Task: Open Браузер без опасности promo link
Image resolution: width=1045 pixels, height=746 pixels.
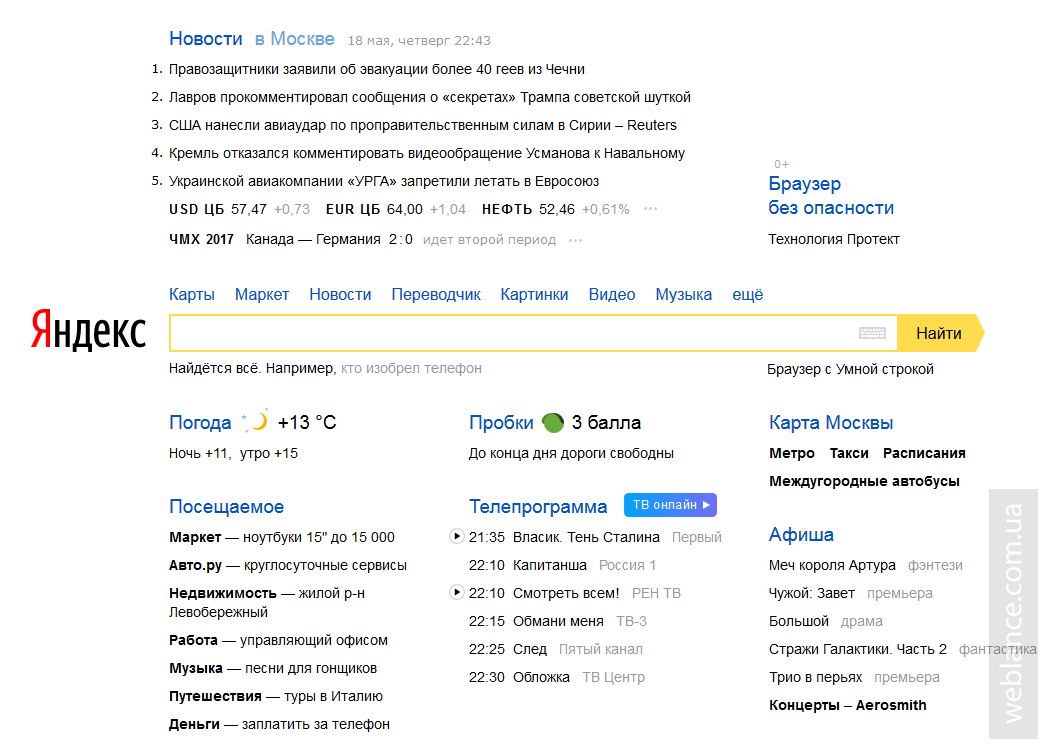Action: point(830,195)
